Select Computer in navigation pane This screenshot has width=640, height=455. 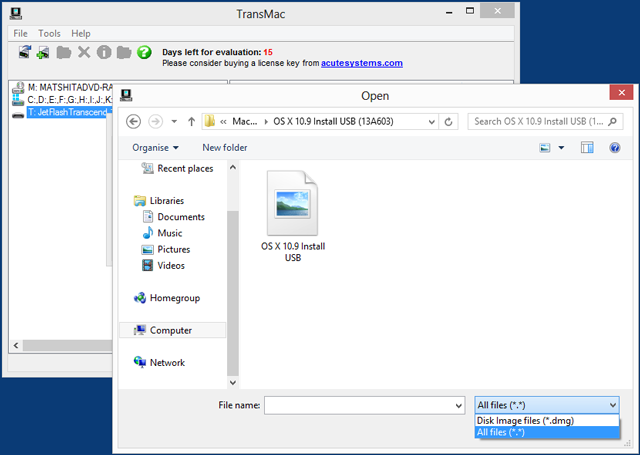(x=172, y=331)
